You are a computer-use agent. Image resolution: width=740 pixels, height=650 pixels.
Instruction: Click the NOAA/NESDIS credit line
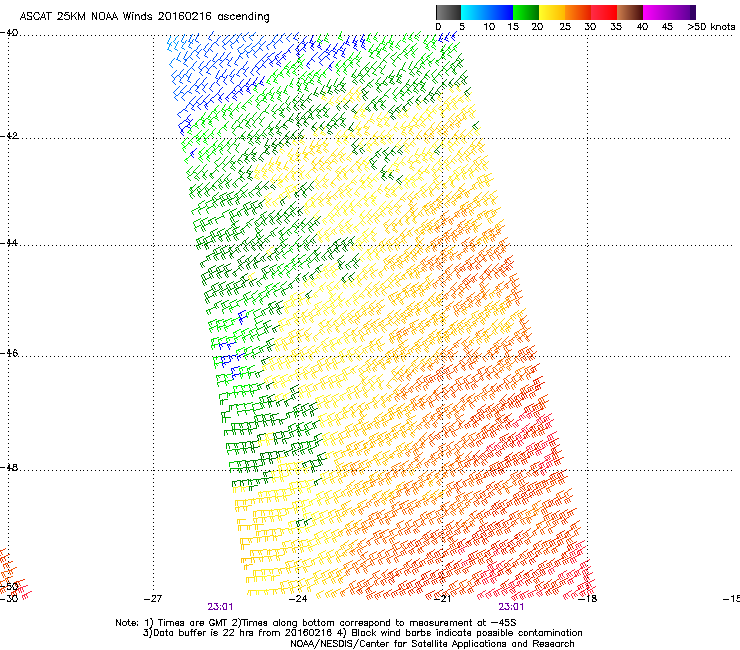click(432, 644)
